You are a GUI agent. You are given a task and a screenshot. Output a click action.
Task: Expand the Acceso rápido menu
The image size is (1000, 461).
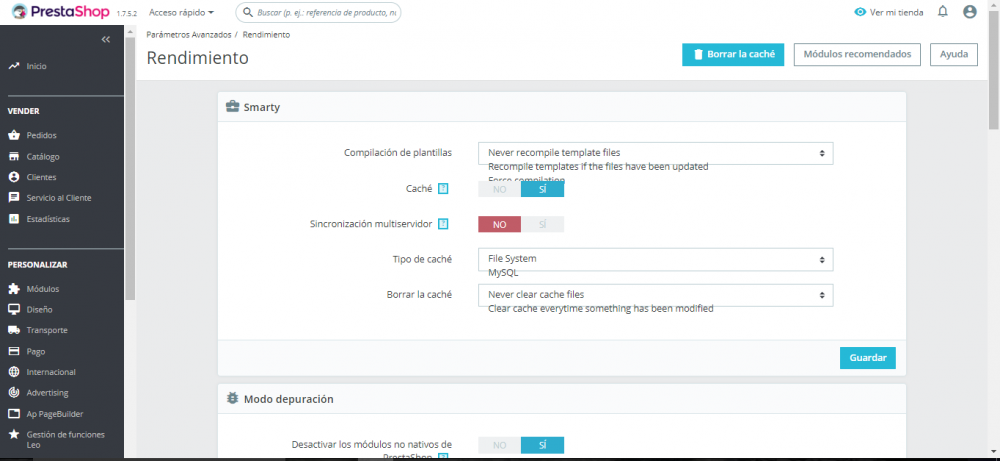[181, 12]
